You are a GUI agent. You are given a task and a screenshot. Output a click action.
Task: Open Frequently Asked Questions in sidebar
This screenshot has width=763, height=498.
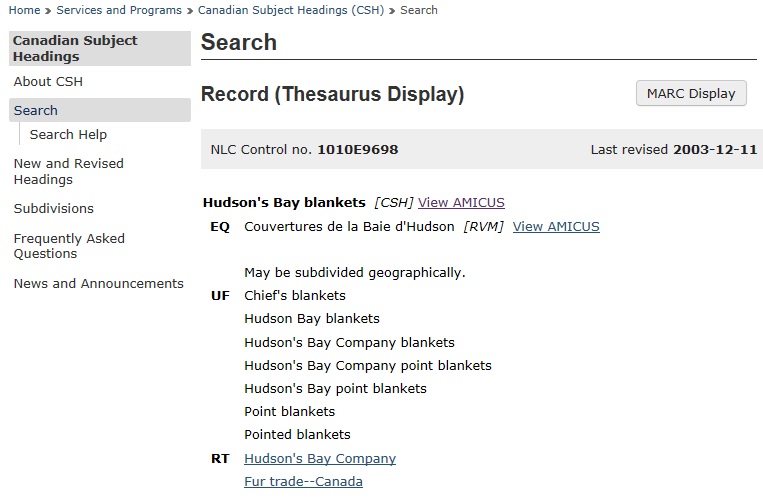pyautogui.click(x=69, y=246)
